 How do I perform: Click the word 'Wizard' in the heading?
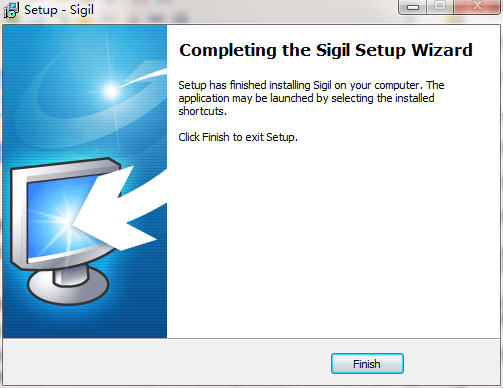(442, 50)
